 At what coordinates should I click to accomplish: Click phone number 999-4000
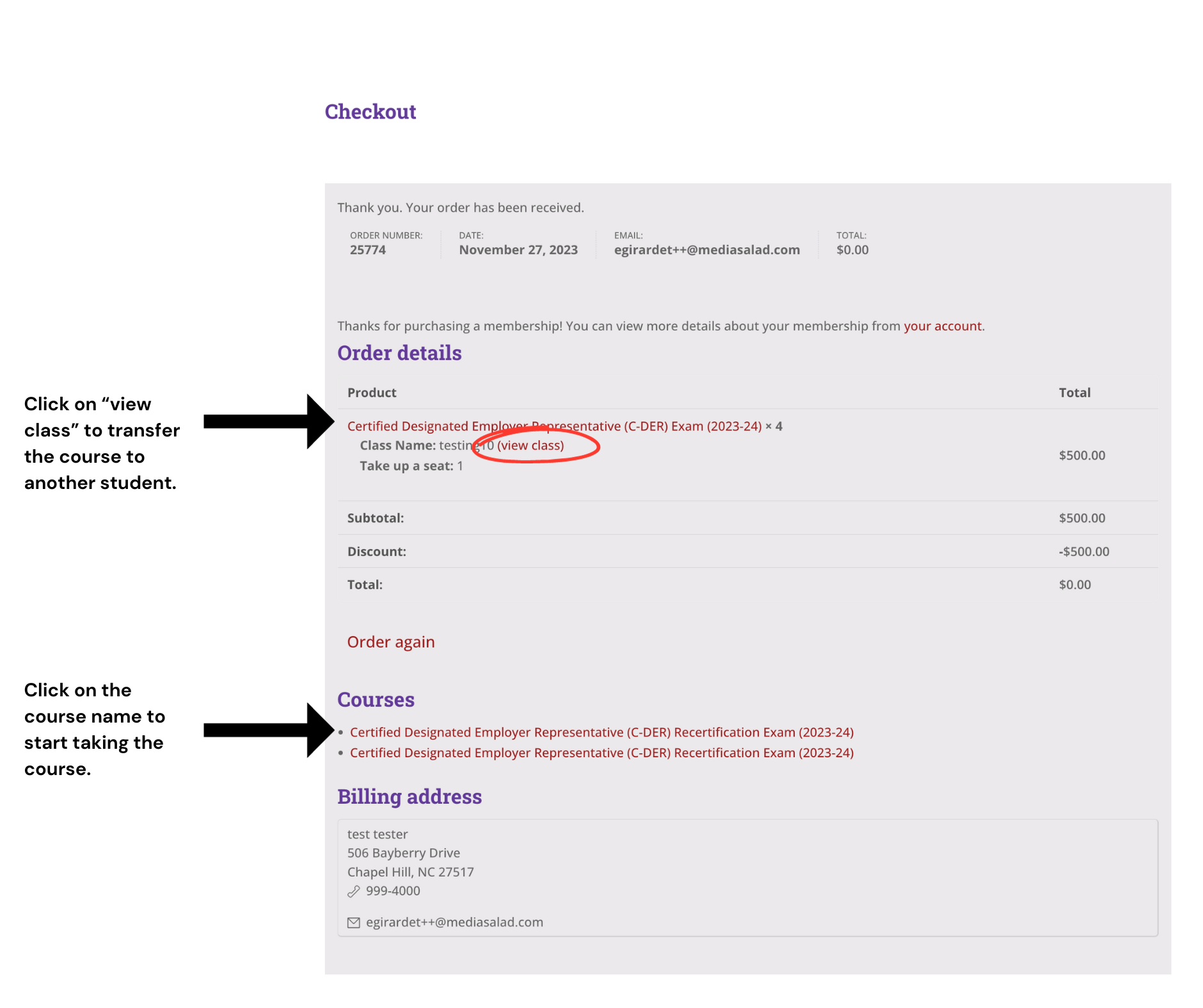[393, 891]
